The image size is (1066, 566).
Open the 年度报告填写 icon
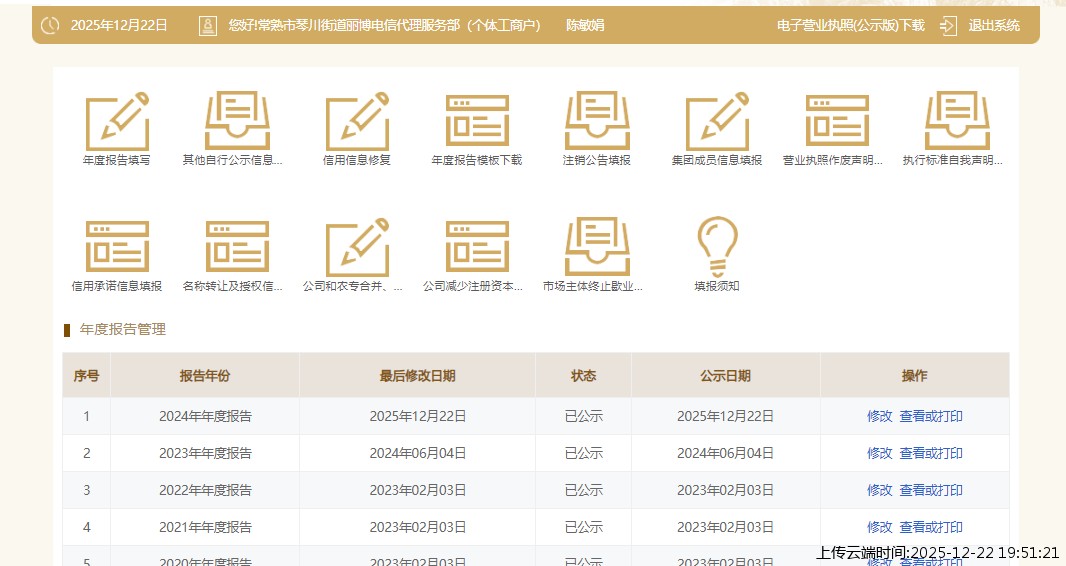coord(117,122)
